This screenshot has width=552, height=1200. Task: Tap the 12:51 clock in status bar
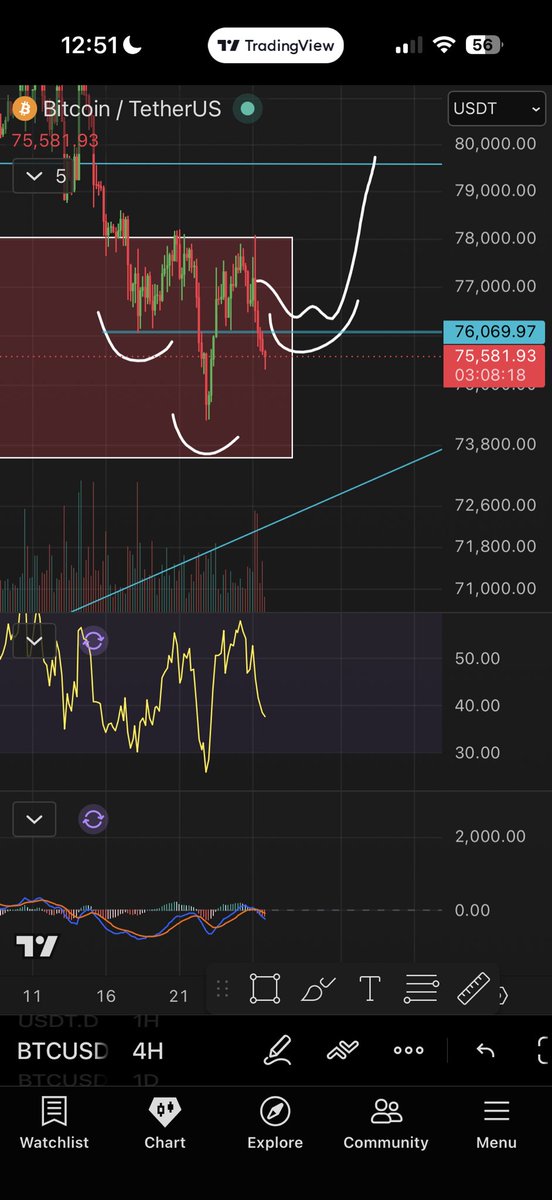pyautogui.click(x=90, y=45)
